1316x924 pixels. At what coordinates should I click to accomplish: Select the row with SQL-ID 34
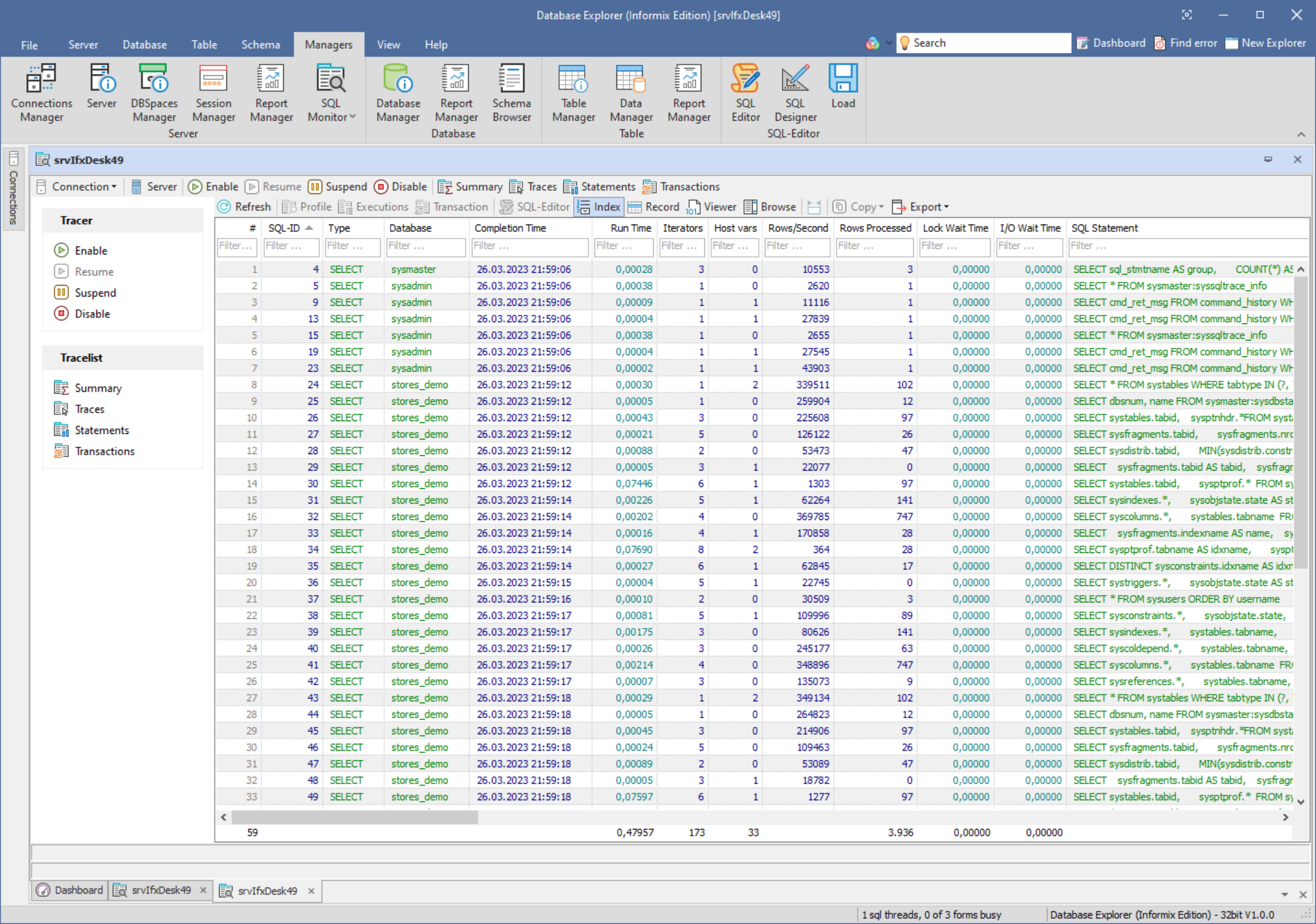coord(754,549)
